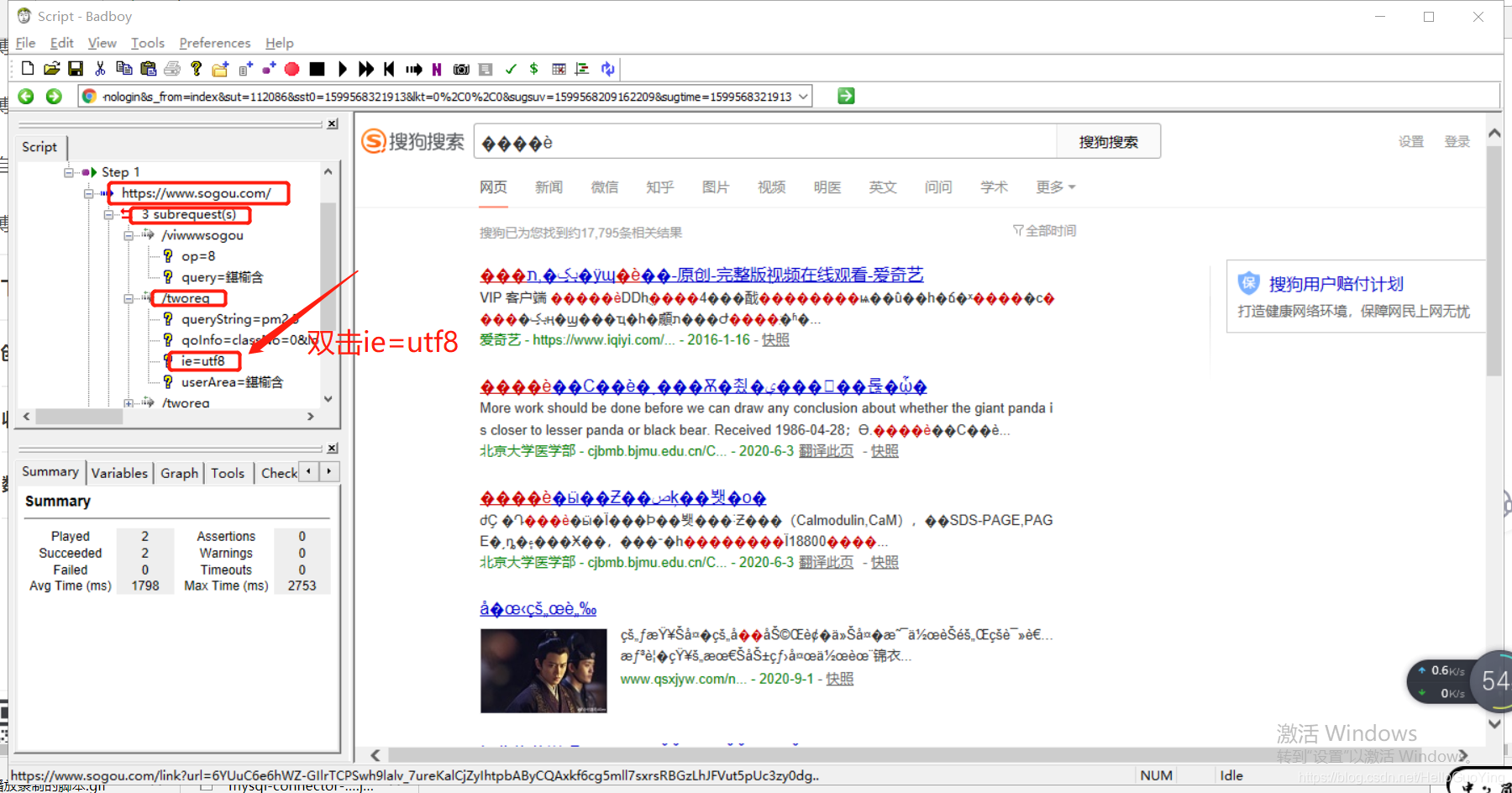Select the ie=utf8 parameter
1512x793 pixels.
pos(203,361)
